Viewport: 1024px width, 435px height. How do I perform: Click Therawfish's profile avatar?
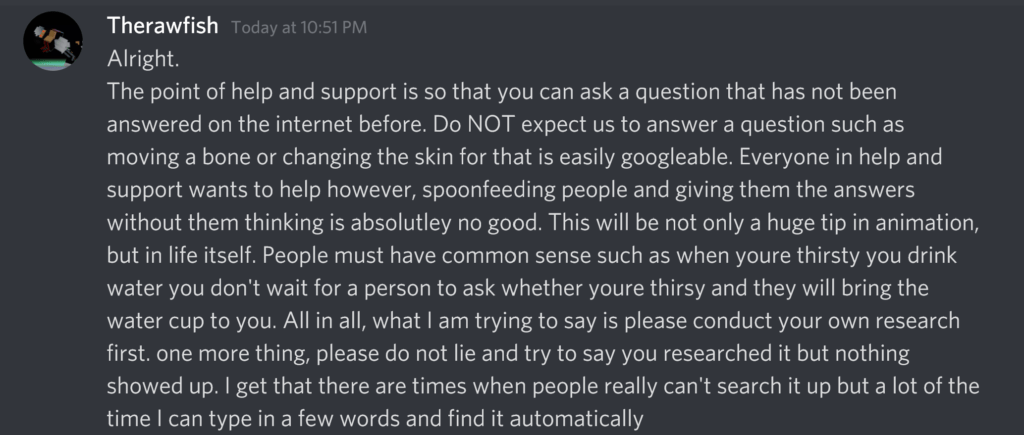52,42
